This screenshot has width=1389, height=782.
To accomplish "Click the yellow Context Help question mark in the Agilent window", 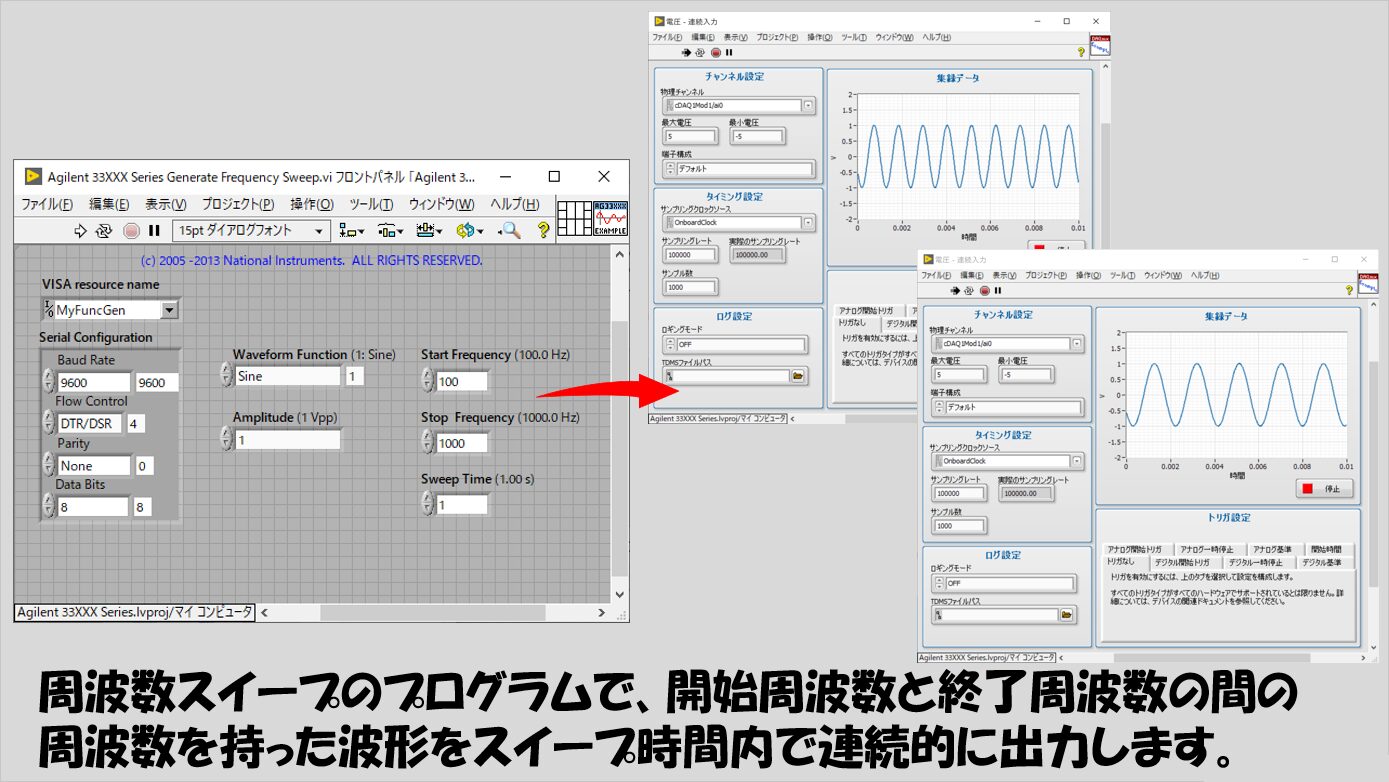I will [544, 231].
